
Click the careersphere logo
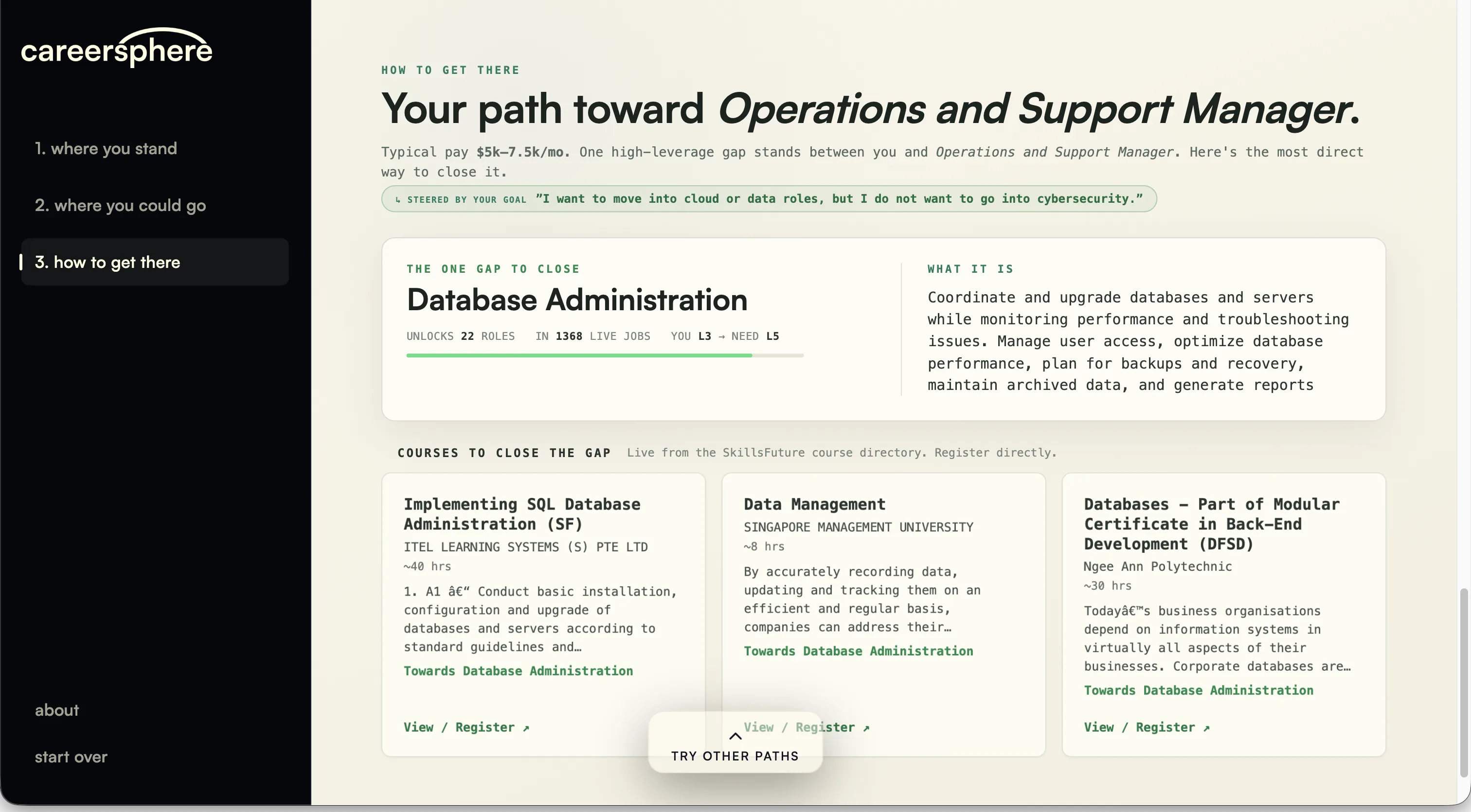[x=116, y=47]
